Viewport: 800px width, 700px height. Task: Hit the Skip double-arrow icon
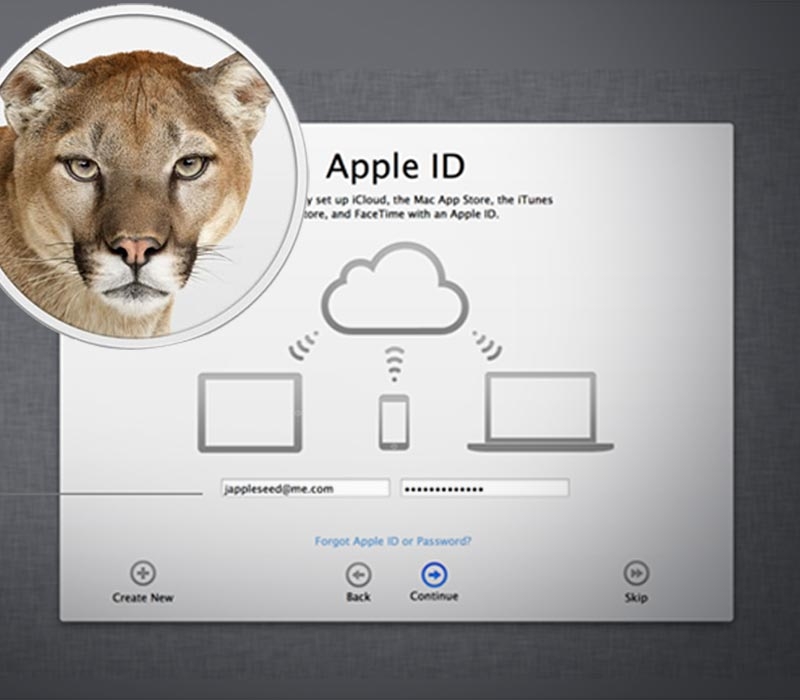[636, 573]
